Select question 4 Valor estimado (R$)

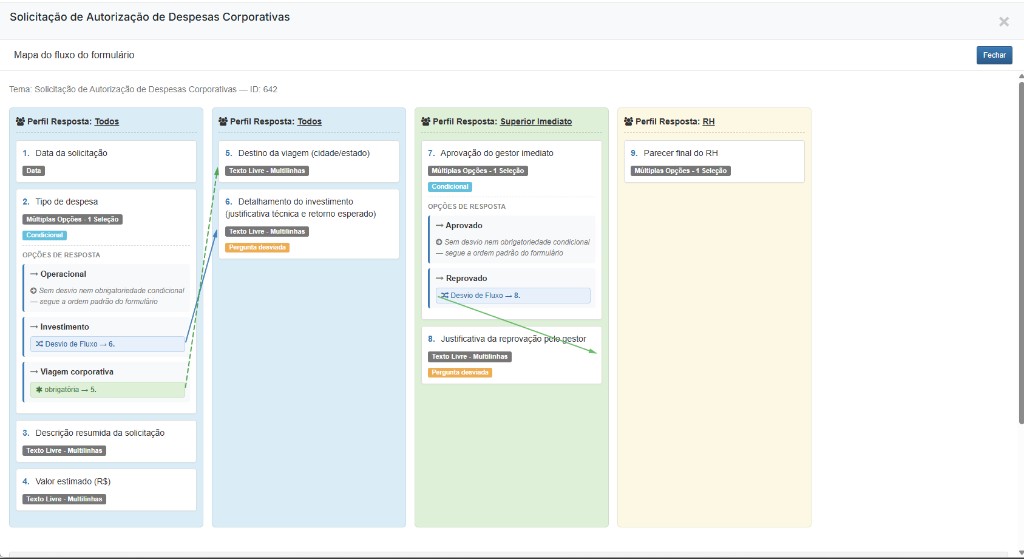click(106, 490)
